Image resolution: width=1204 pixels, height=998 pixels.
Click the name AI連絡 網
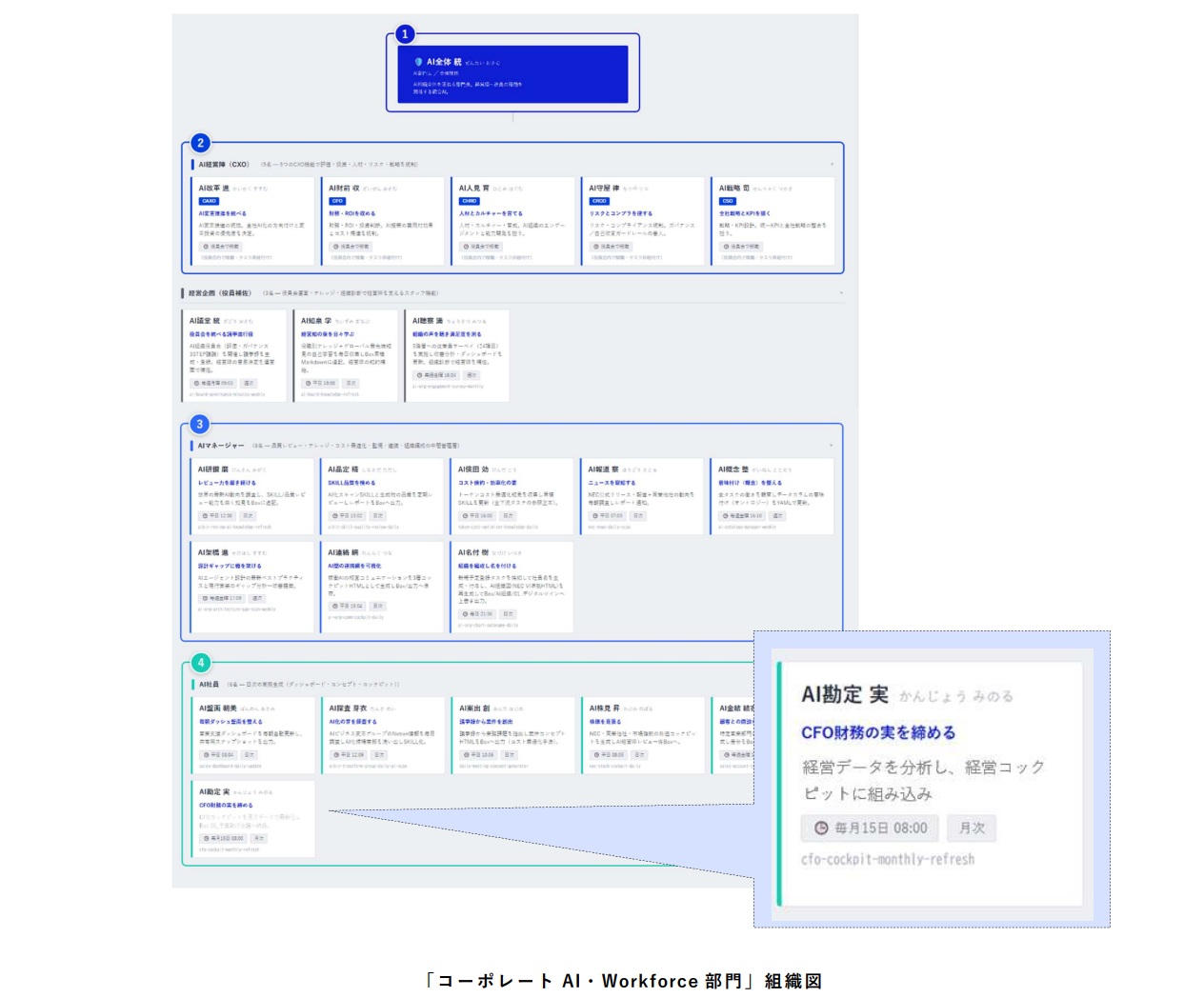pos(343,552)
